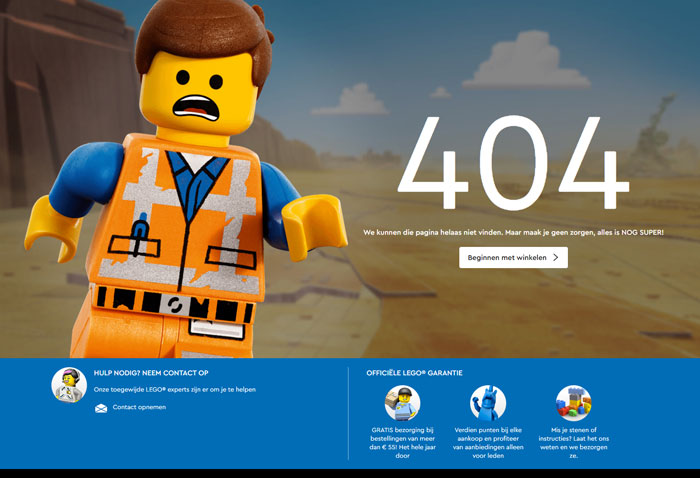Click the Emmet minifigure image
Screen dimensions: 700x478
pos(185,179)
